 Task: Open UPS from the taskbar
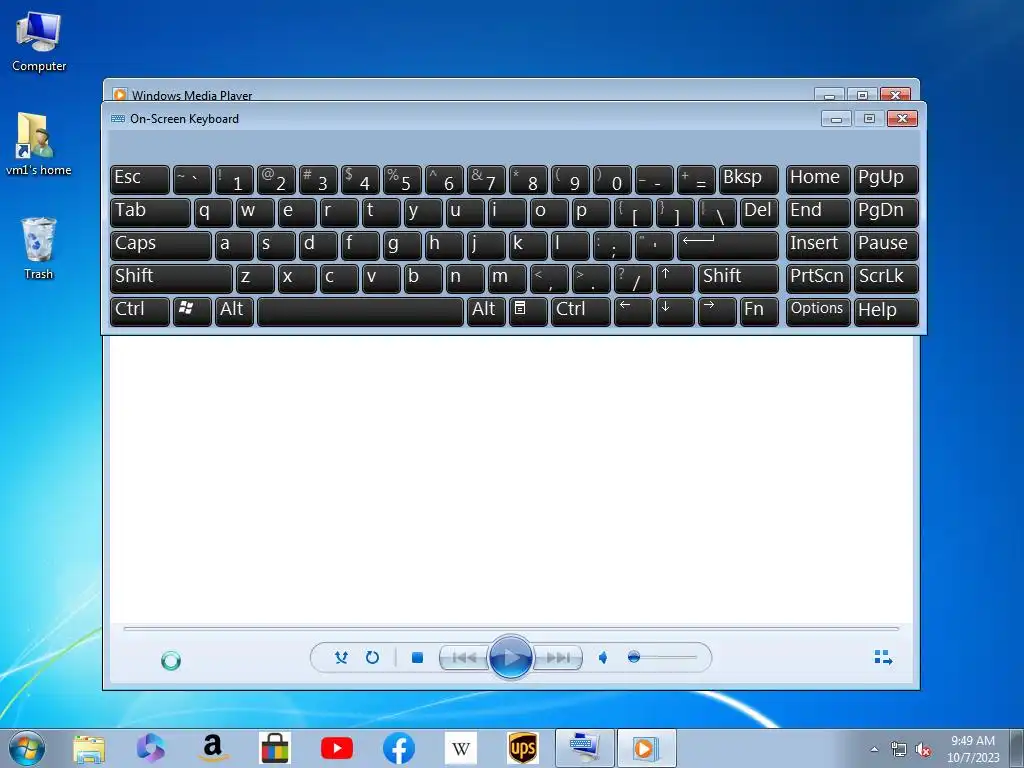(x=523, y=748)
